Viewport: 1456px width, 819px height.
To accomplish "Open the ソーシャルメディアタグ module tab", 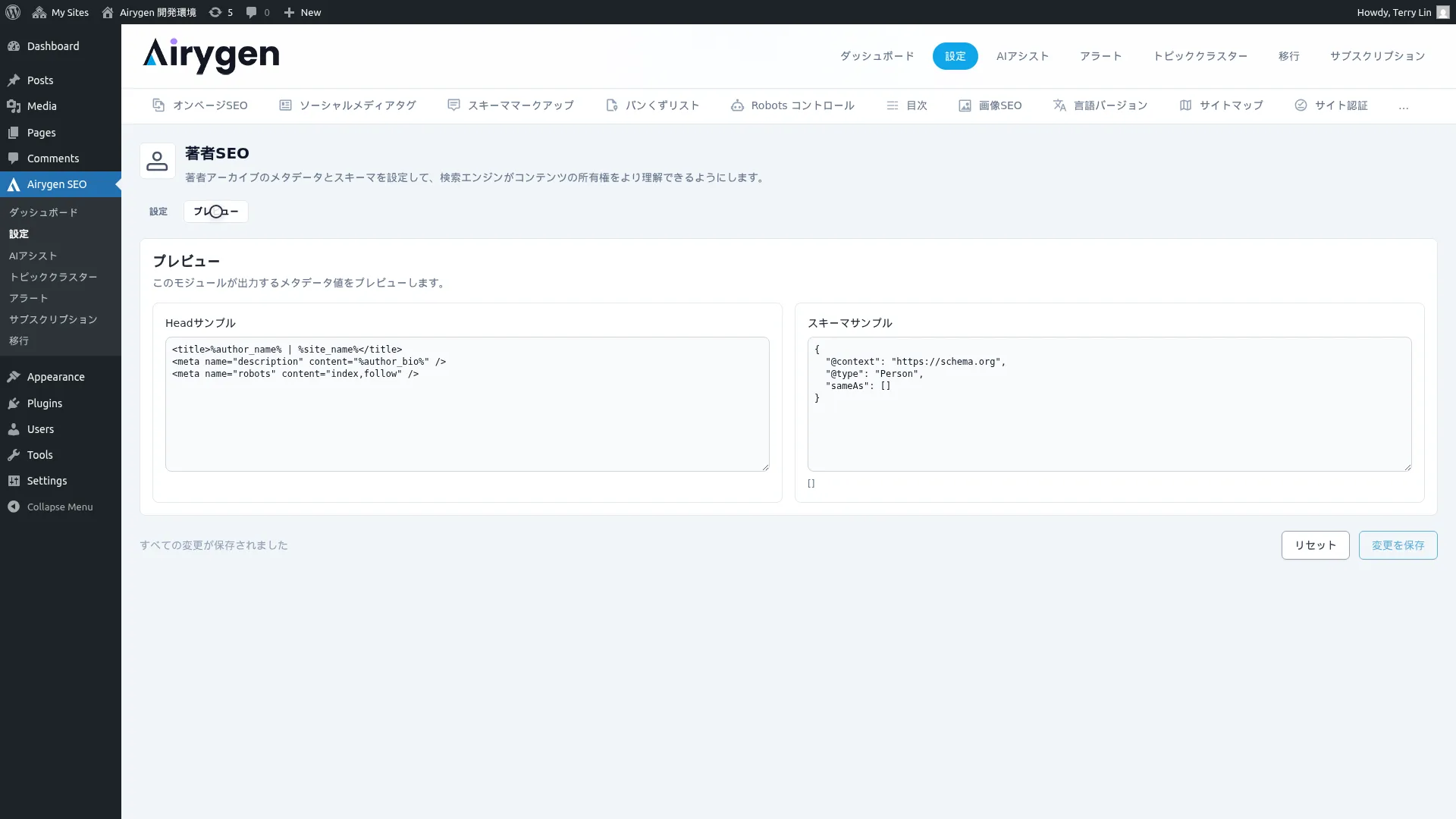I will point(347,105).
